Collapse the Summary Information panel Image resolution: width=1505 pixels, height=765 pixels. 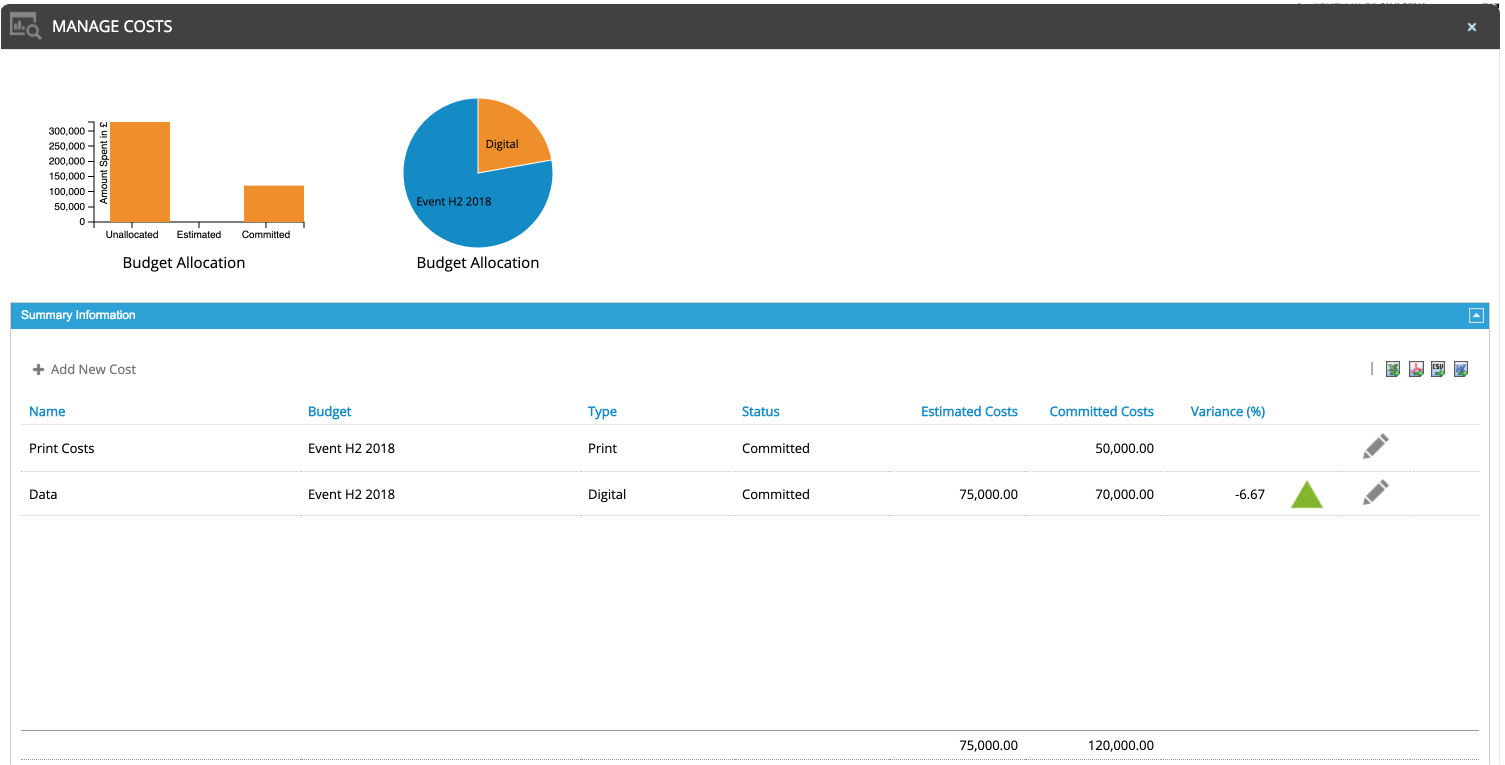[1475, 315]
